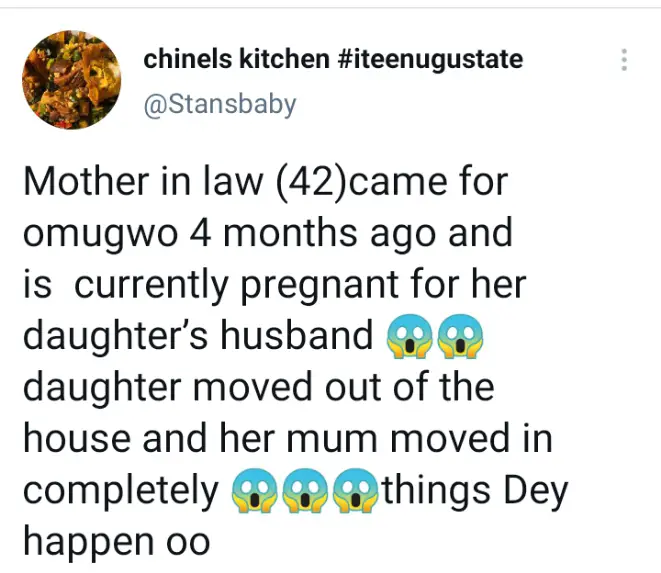Click the words things Dey
Image resolution: width=661 pixels, height=573 pixels.
pos(476,491)
